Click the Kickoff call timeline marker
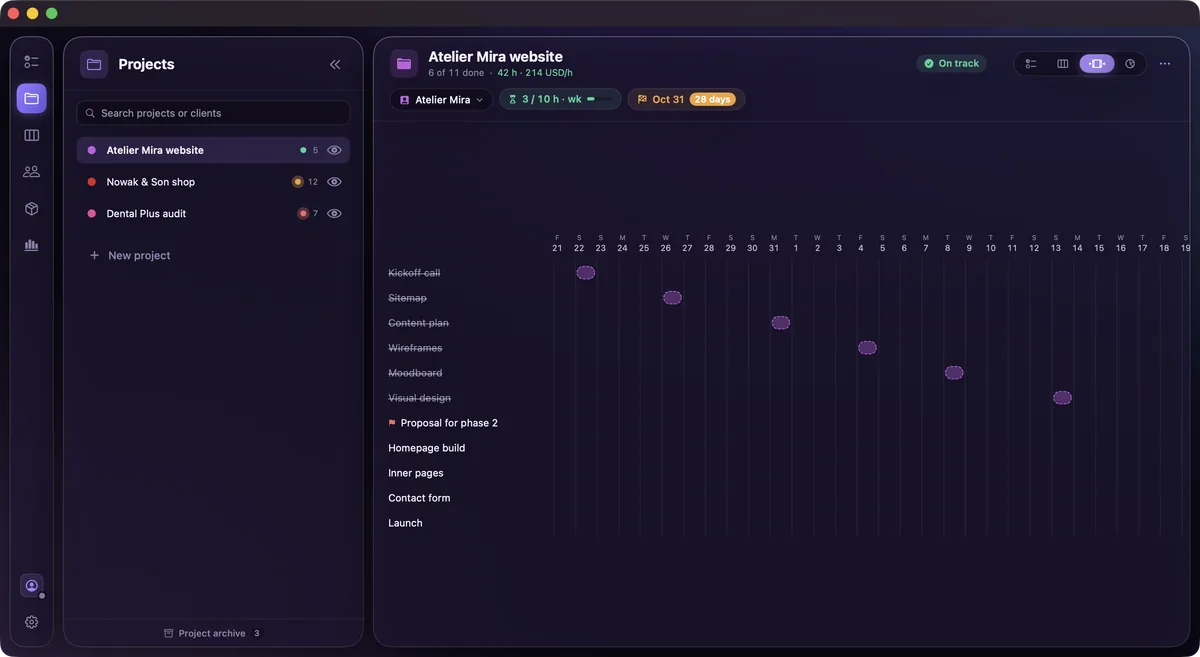The height and width of the screenshot is (657, 1200). (586, 273)
